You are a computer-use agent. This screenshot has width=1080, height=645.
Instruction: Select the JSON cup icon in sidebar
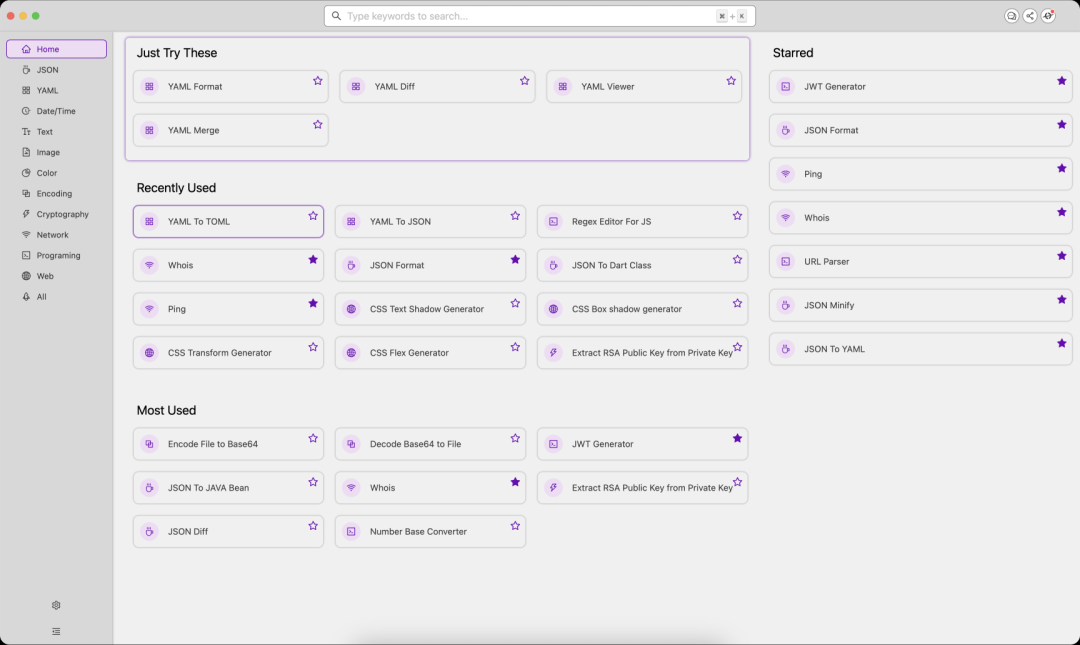26,70
